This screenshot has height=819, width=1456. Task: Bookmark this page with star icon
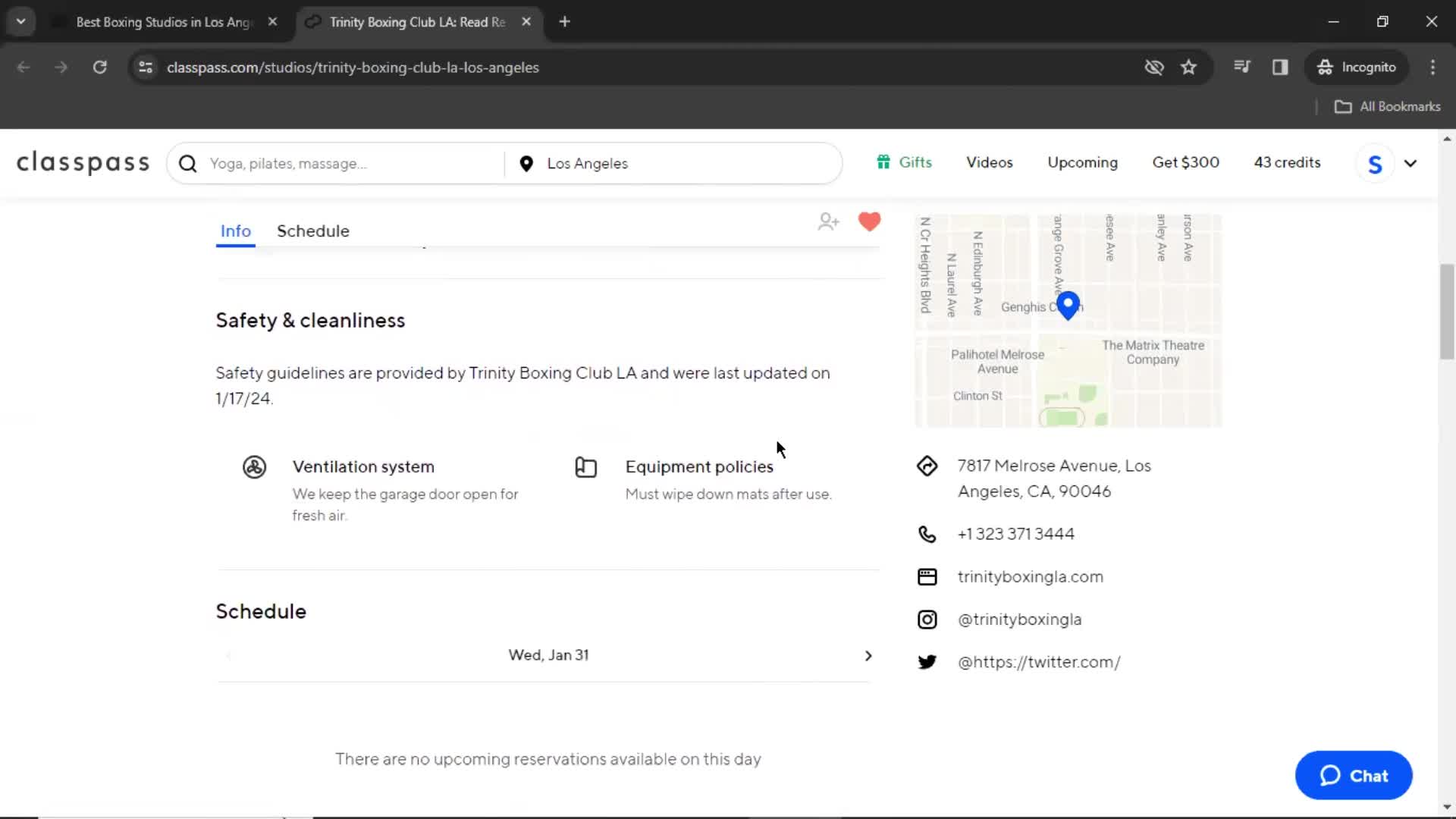coord(1188,67)
